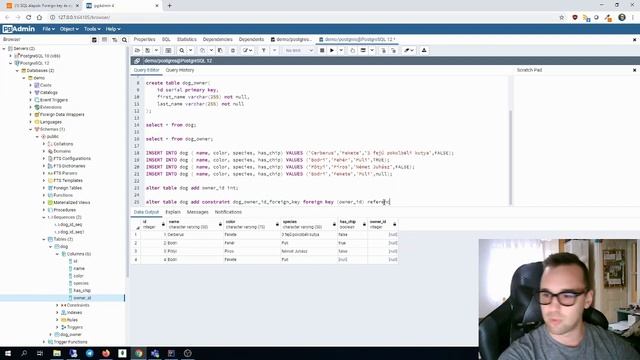Click the Save File toolbar icon
The width and height of the screenshot is (640, 360).
pyautogui.click(x=148, y=50)
